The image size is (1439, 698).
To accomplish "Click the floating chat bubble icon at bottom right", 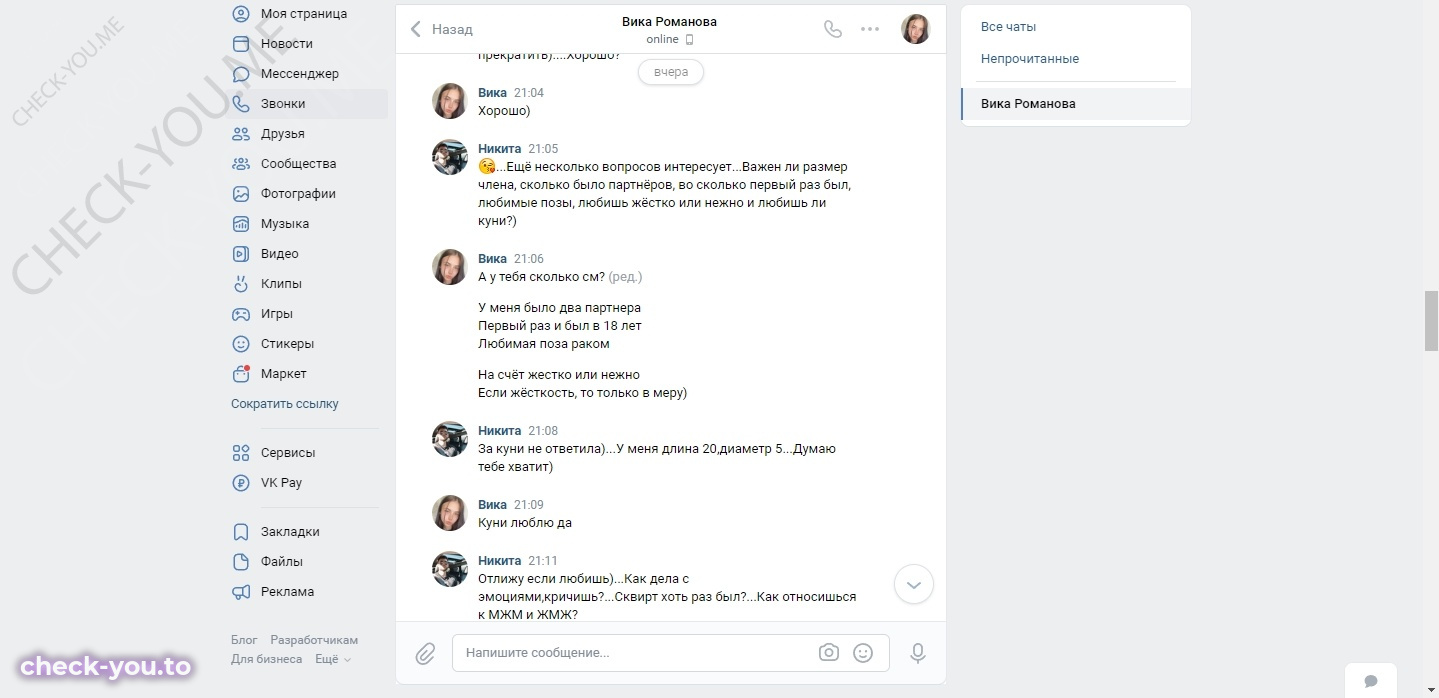I will pyautogui.click(x=1371, y=682).
